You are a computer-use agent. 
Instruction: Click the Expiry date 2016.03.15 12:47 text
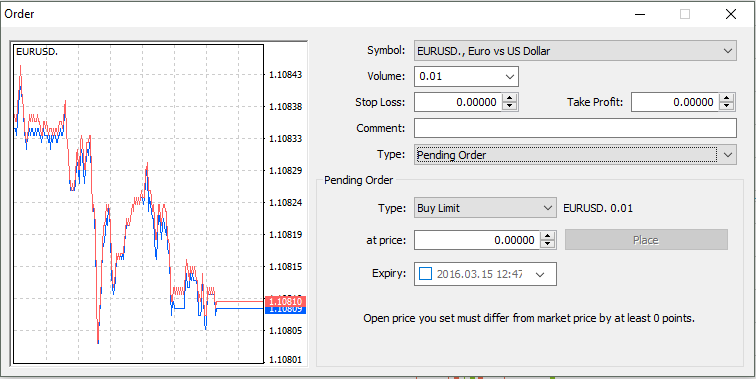(x=479, y=274)
